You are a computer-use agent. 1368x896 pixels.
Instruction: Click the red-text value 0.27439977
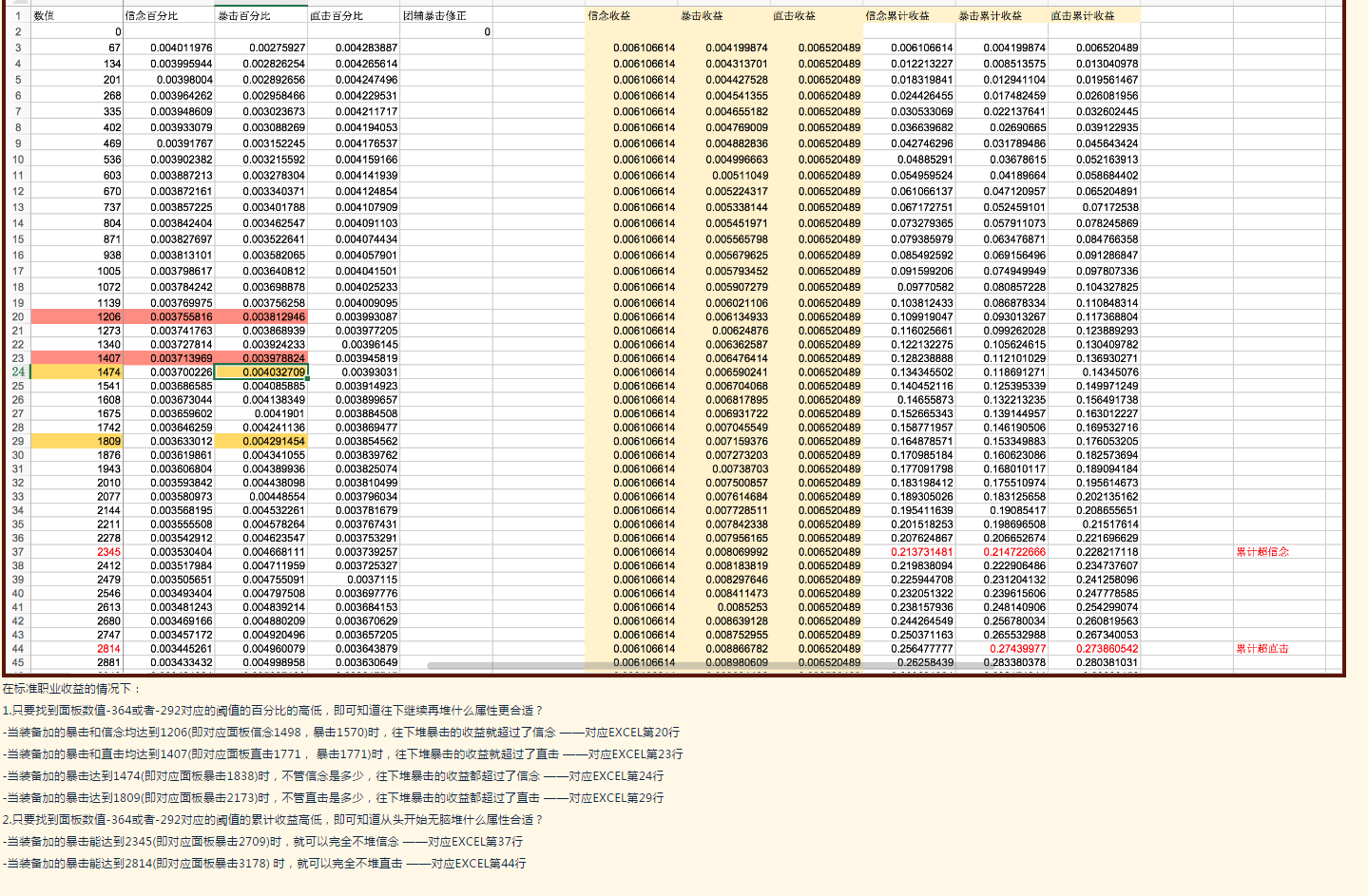coord(1017,648)
